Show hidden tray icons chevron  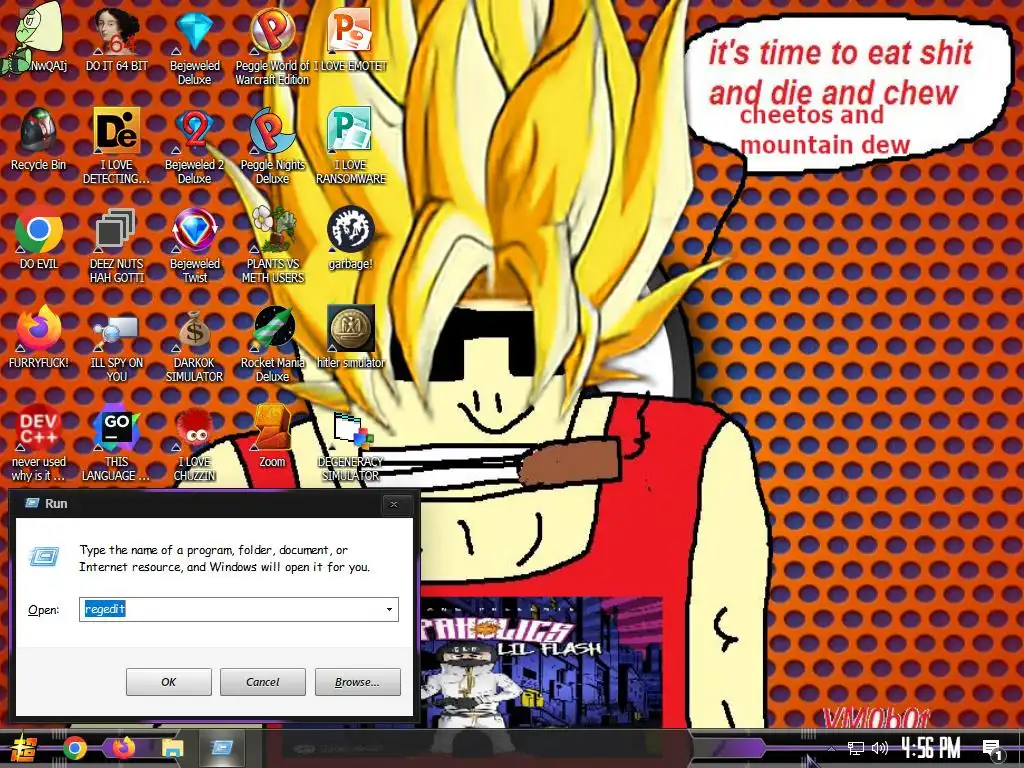[x=831, y=749]
